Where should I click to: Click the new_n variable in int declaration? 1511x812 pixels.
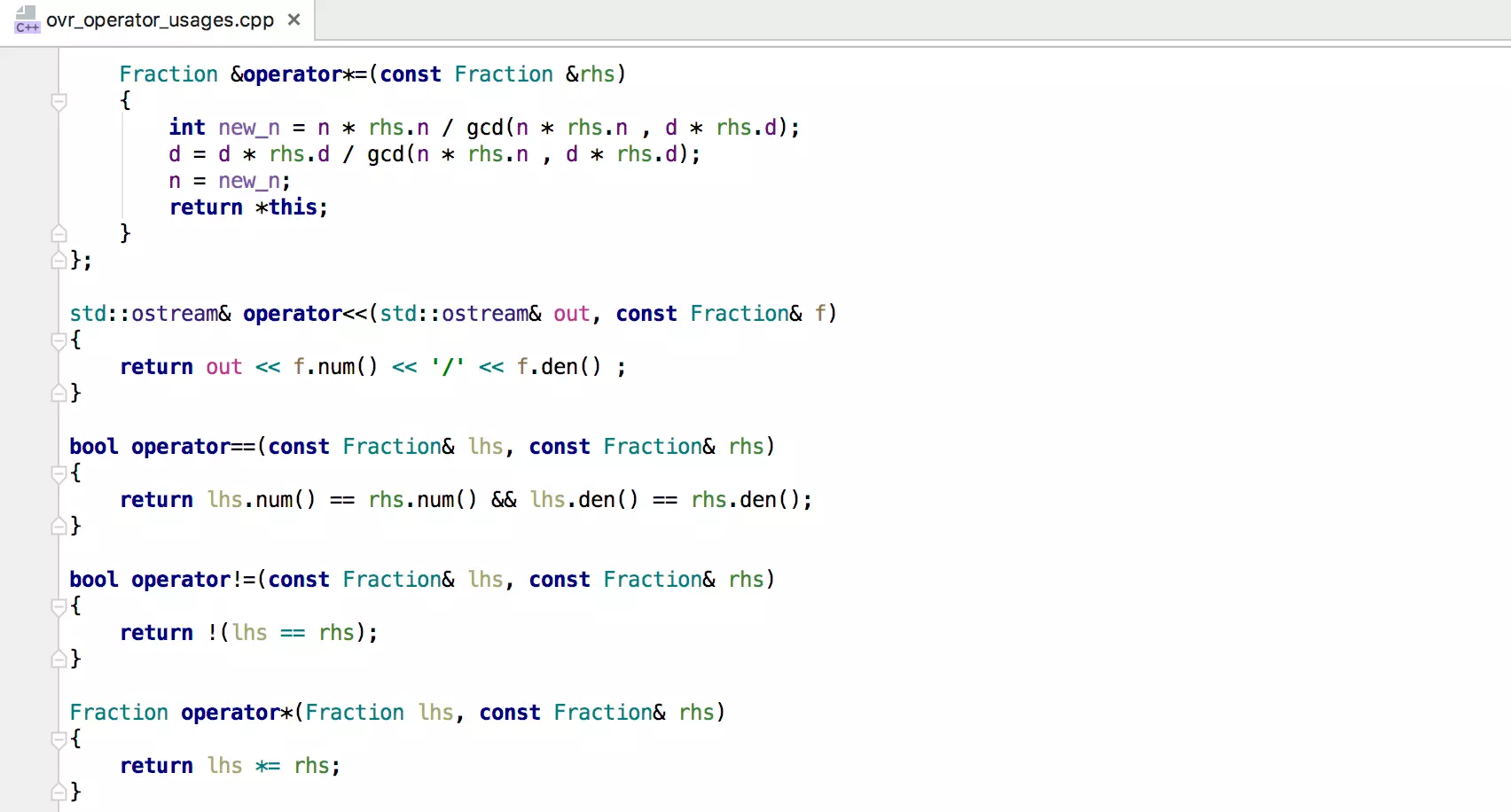pos(248,128)
